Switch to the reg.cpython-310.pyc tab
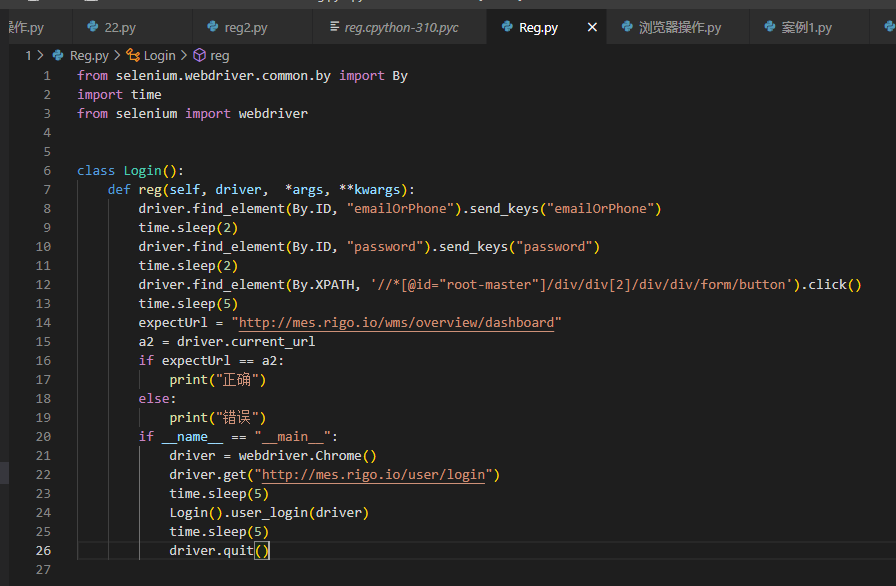The height and width of the screenshot is (586, 896). [400, 27]
